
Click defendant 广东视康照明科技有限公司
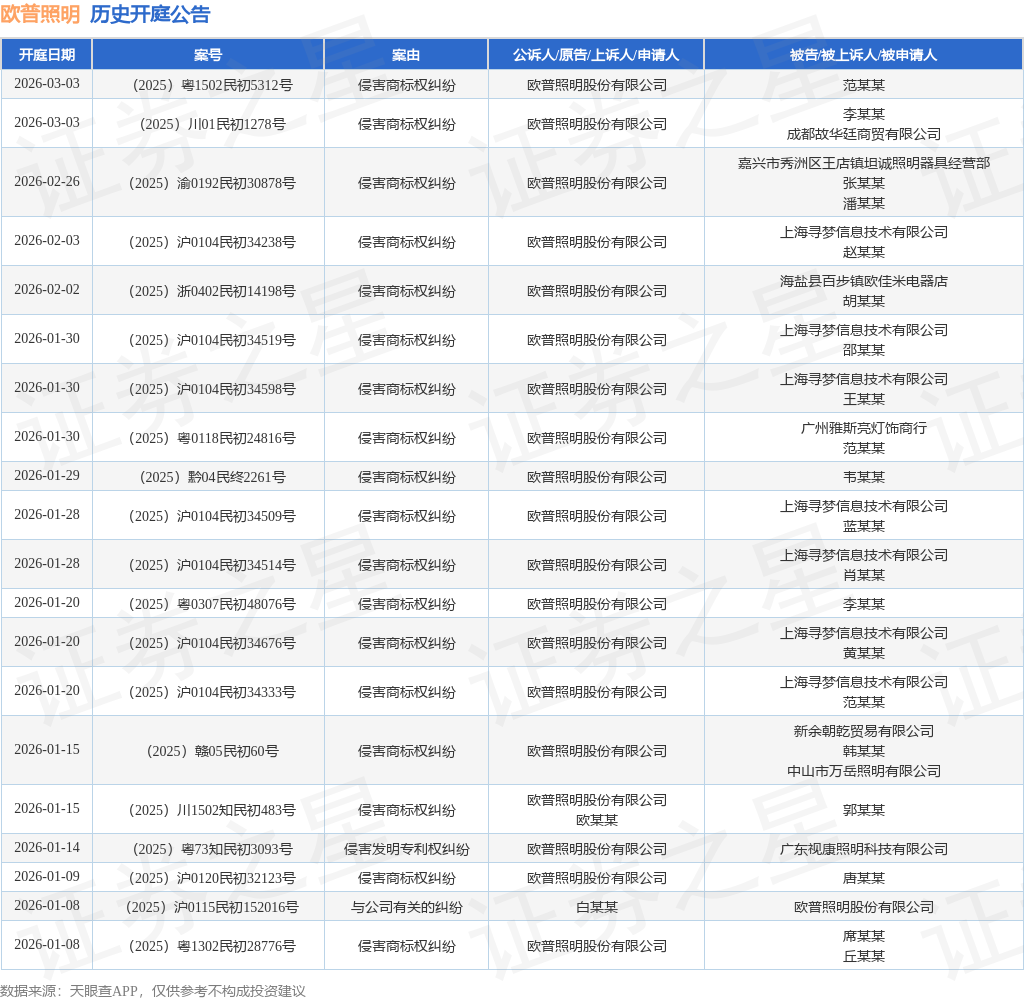(x=863, y=848)
